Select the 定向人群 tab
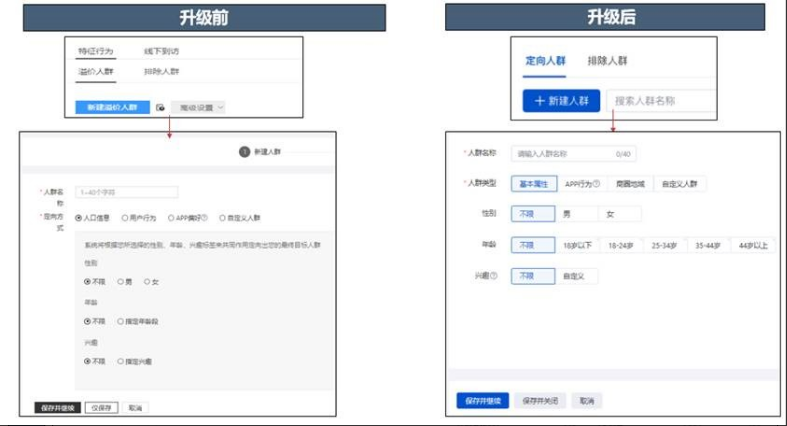The height and width of the screenshot is (426, 787). coord(545,61)
